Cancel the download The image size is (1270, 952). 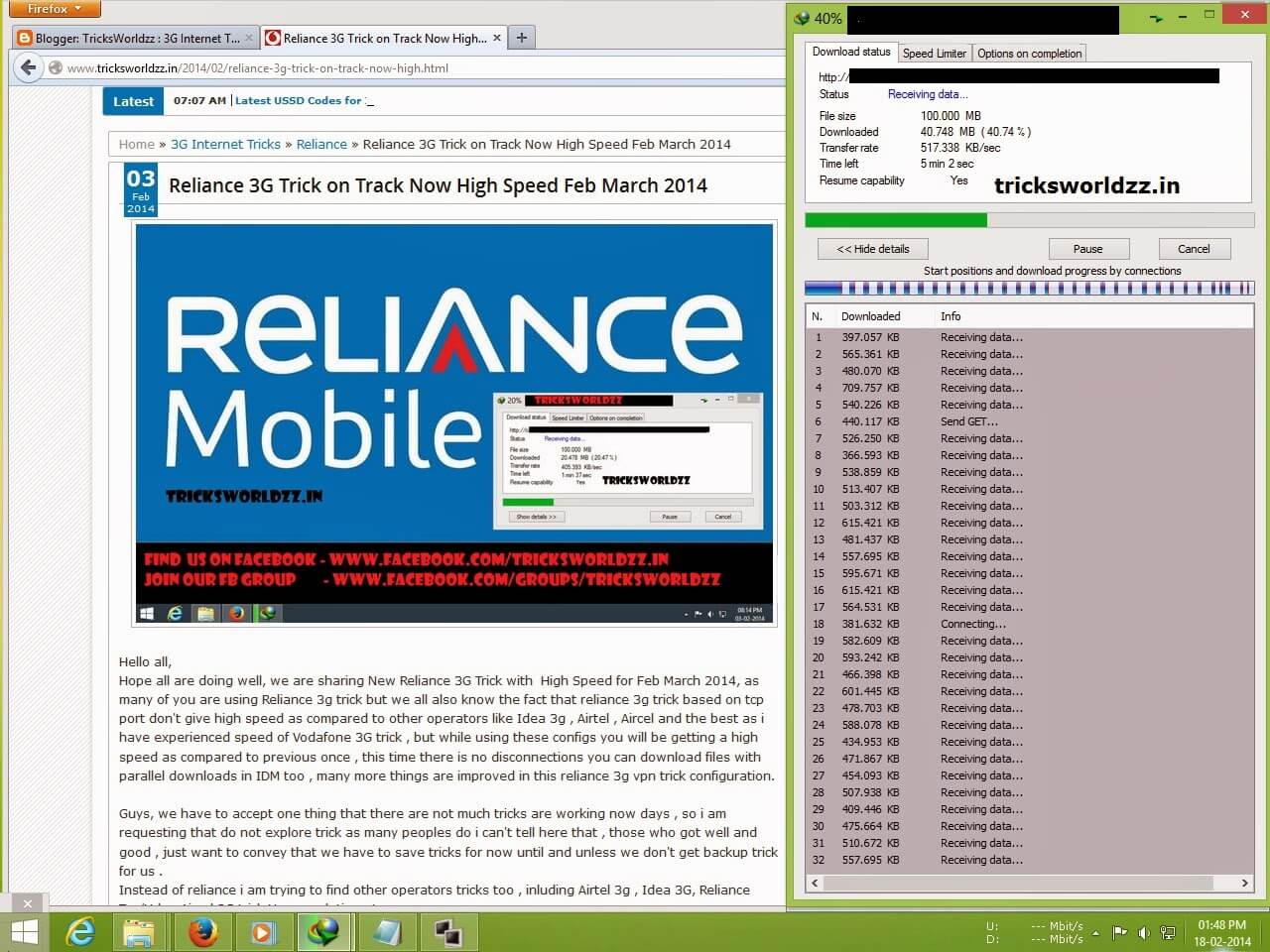1194,249
